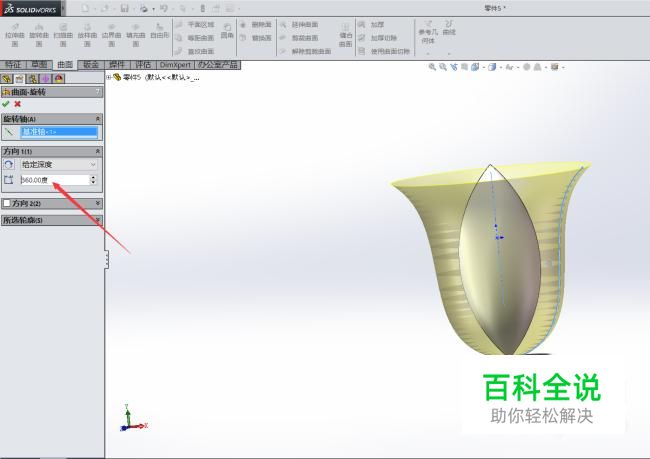Click the Previous View icon in view toolbar

coord(454,67)
